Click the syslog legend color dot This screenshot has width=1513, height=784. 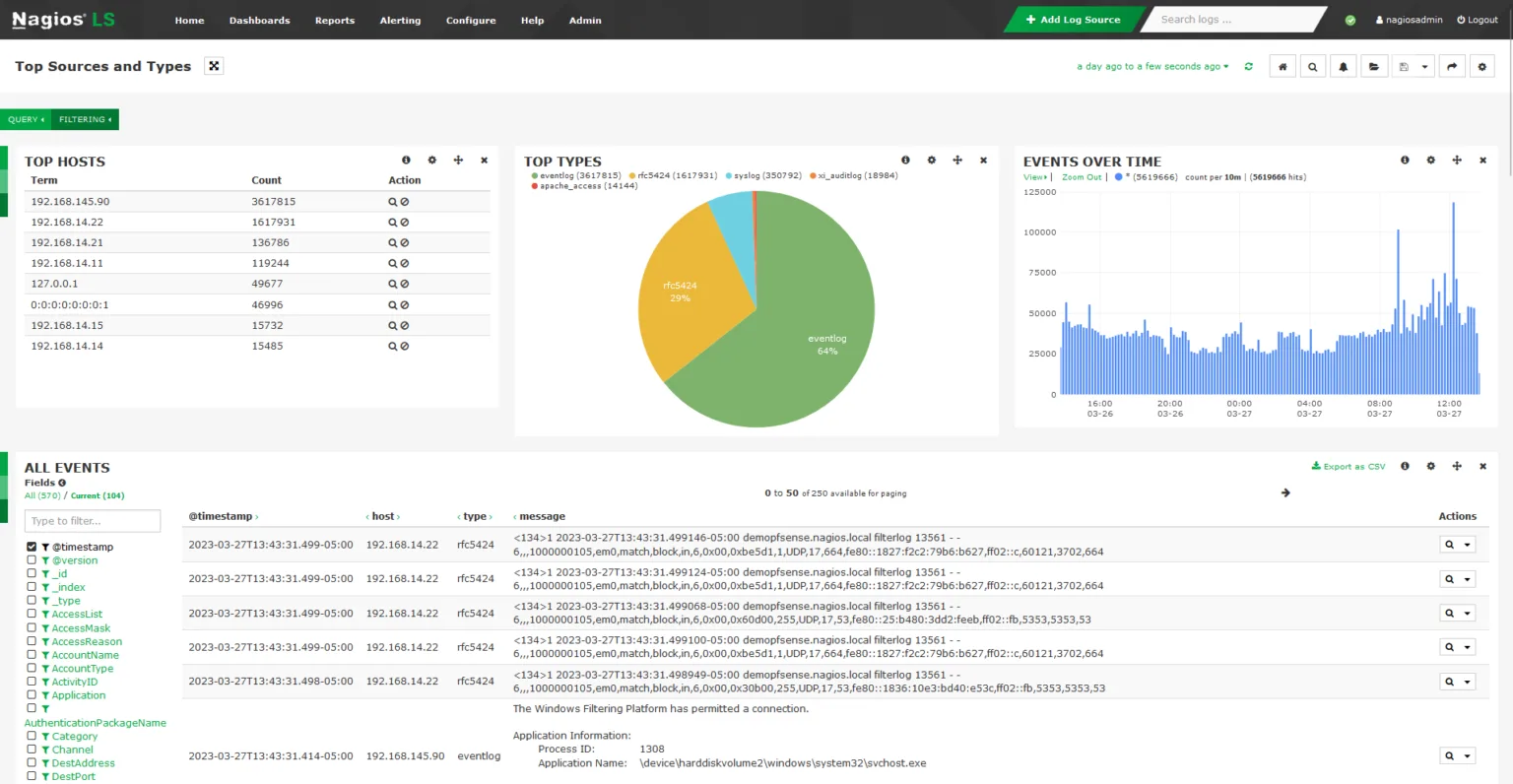pyautogui.click(x=729, y=176)
